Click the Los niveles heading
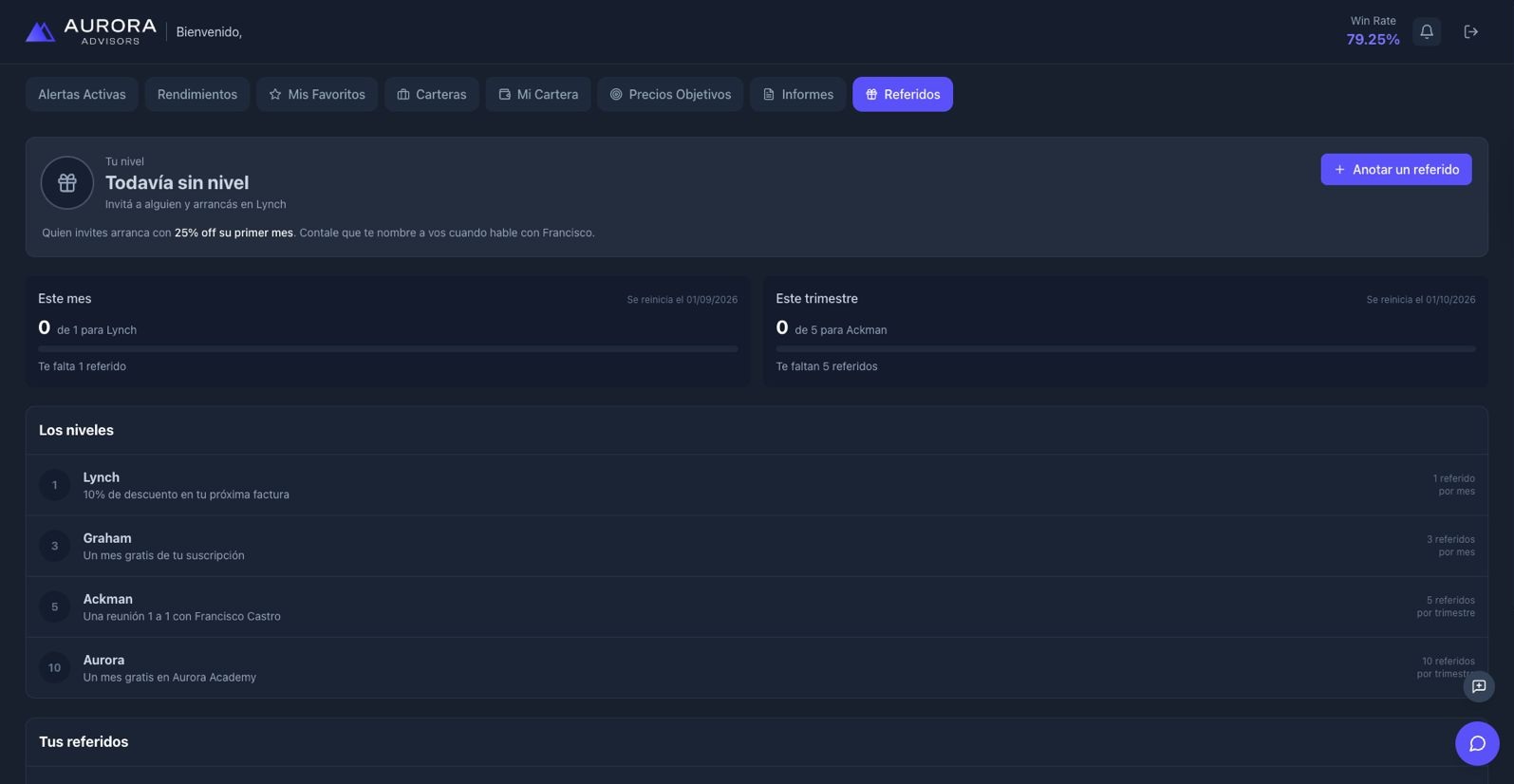1514x784 pixels. point(76,430)
